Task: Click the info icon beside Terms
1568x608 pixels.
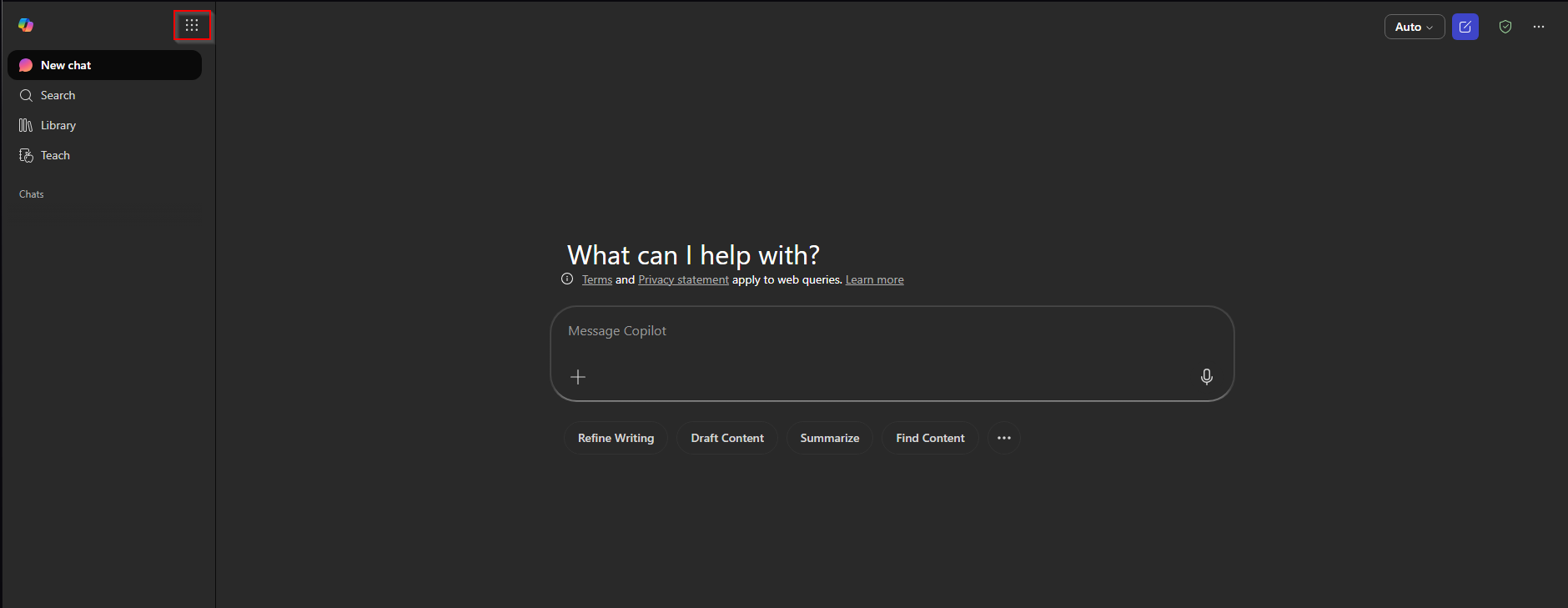Action: click(x=567, y=279)
